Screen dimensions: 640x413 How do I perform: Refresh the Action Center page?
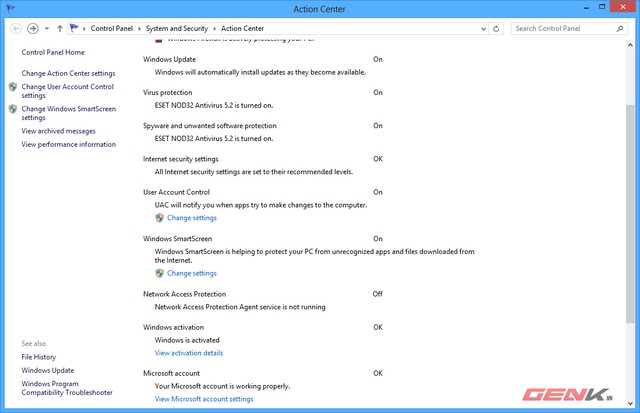pos(496,29)
